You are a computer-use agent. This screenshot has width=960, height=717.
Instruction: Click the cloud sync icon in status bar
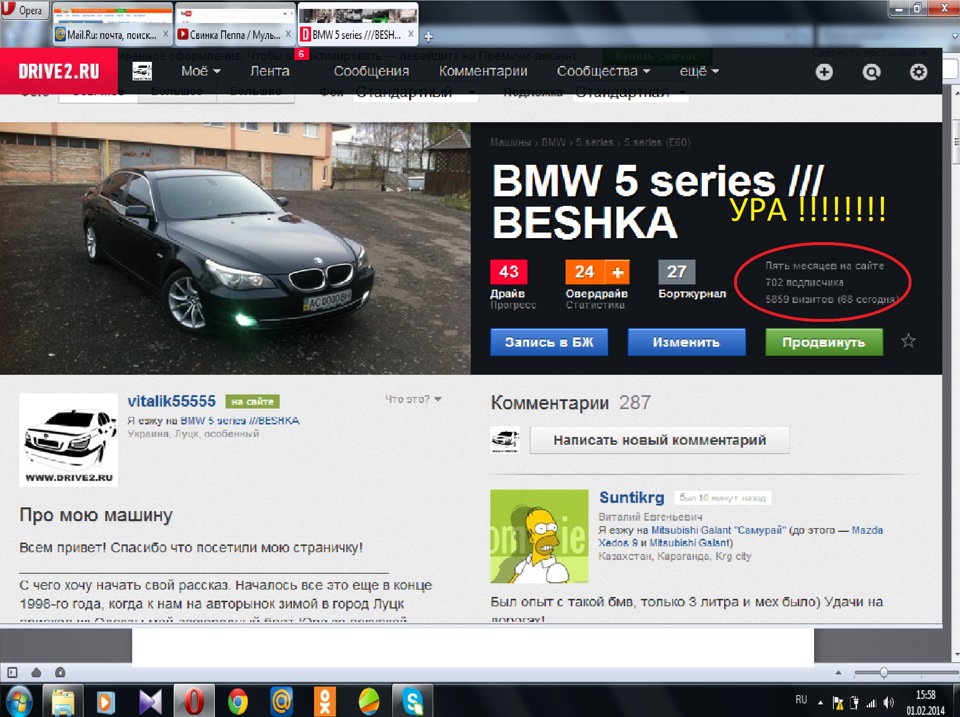click(x=36, y=672)
